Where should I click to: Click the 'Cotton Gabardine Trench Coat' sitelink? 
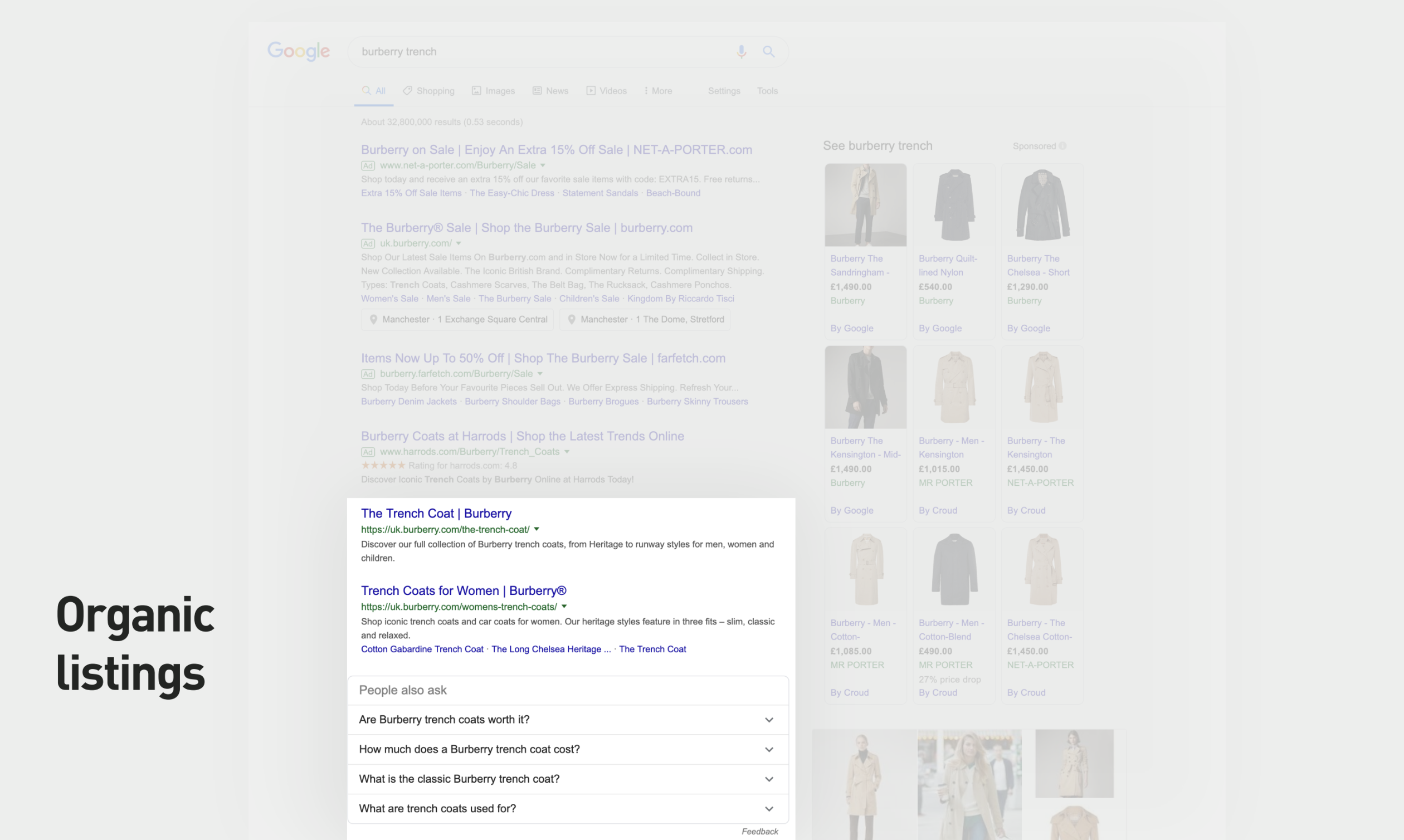pyautogui.click(x=422, y=649)
